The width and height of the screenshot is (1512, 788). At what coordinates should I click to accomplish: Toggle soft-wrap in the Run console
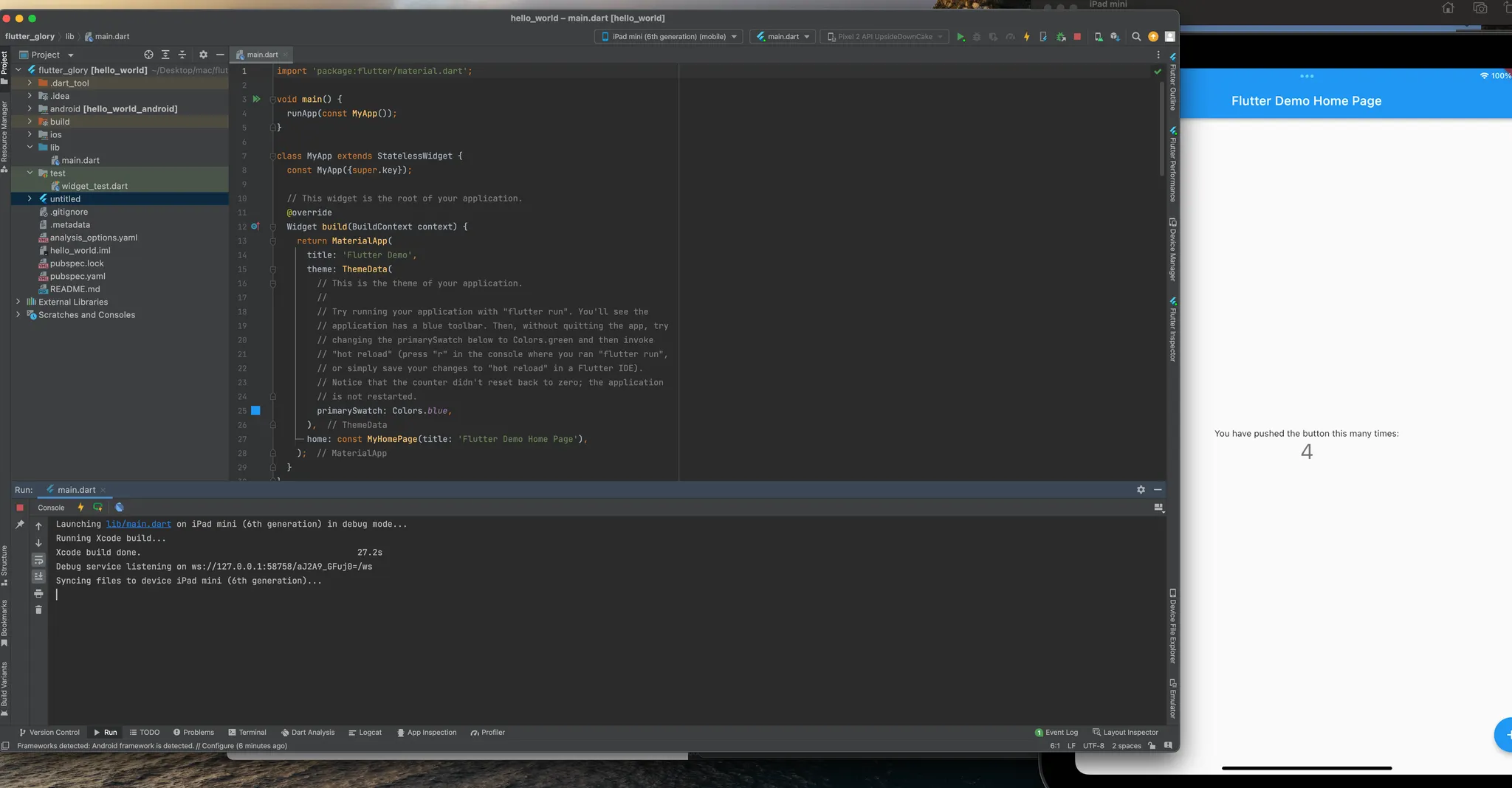pos(38,560)
